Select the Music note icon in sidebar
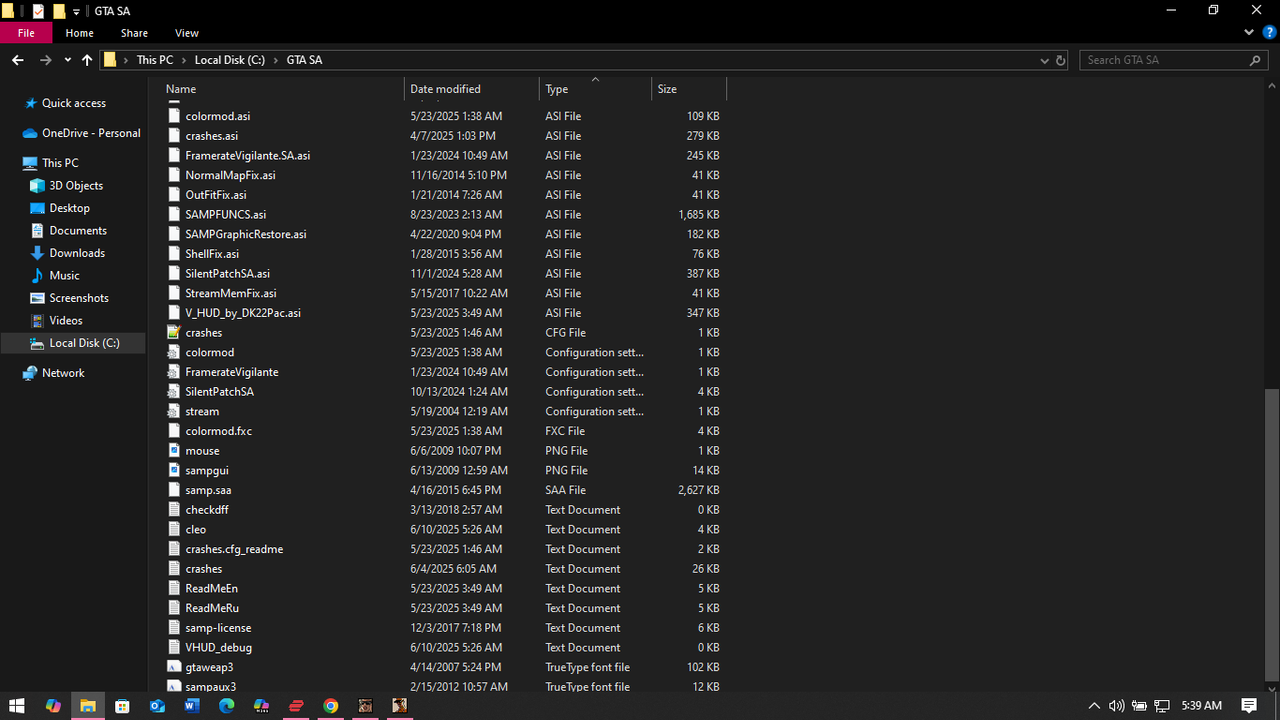The image size is (1280, 720). click(37, 275)
